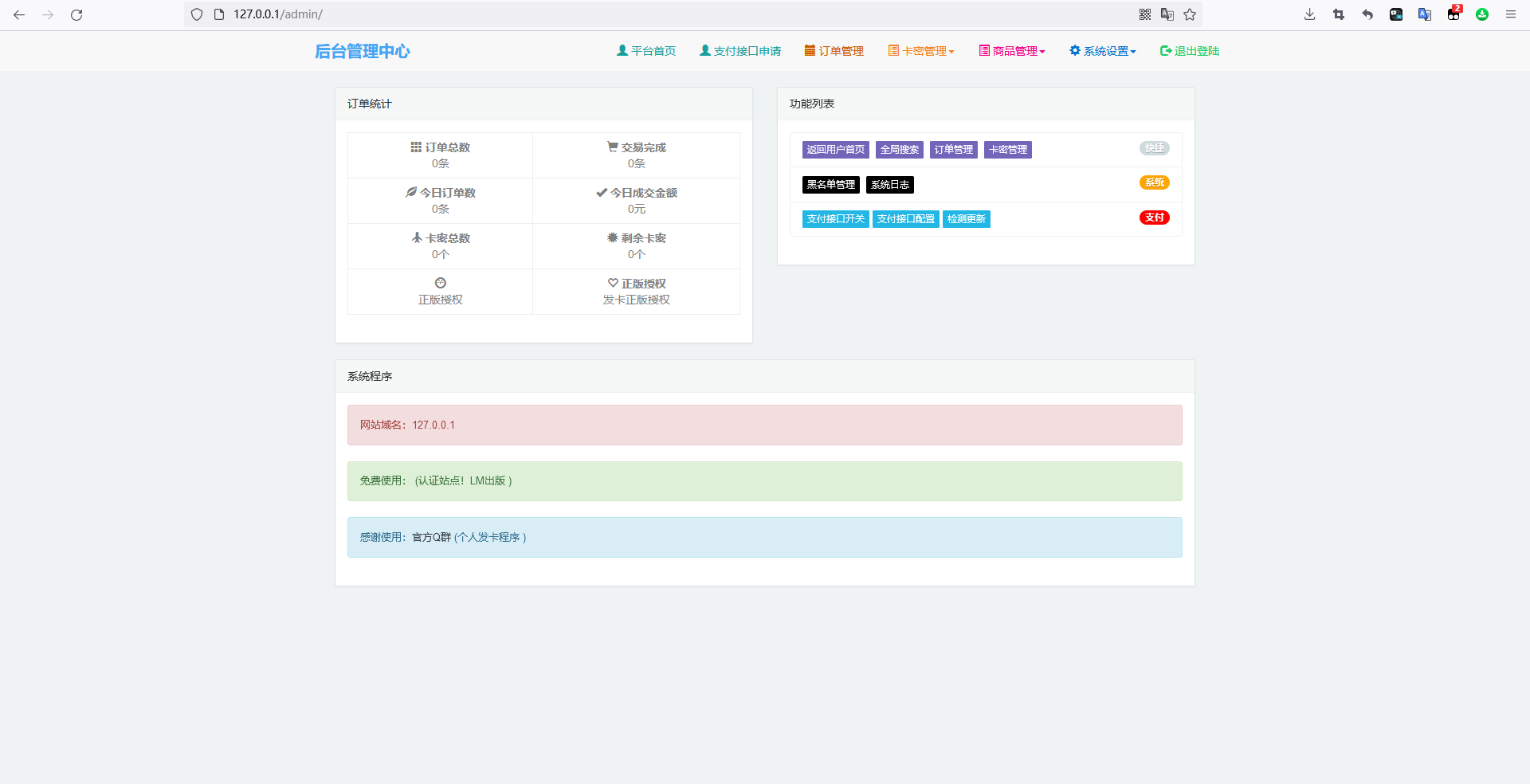Screen dimensions: 1530x784
Task: Click the 支付接口开关 button
Action: click(835, 219)
